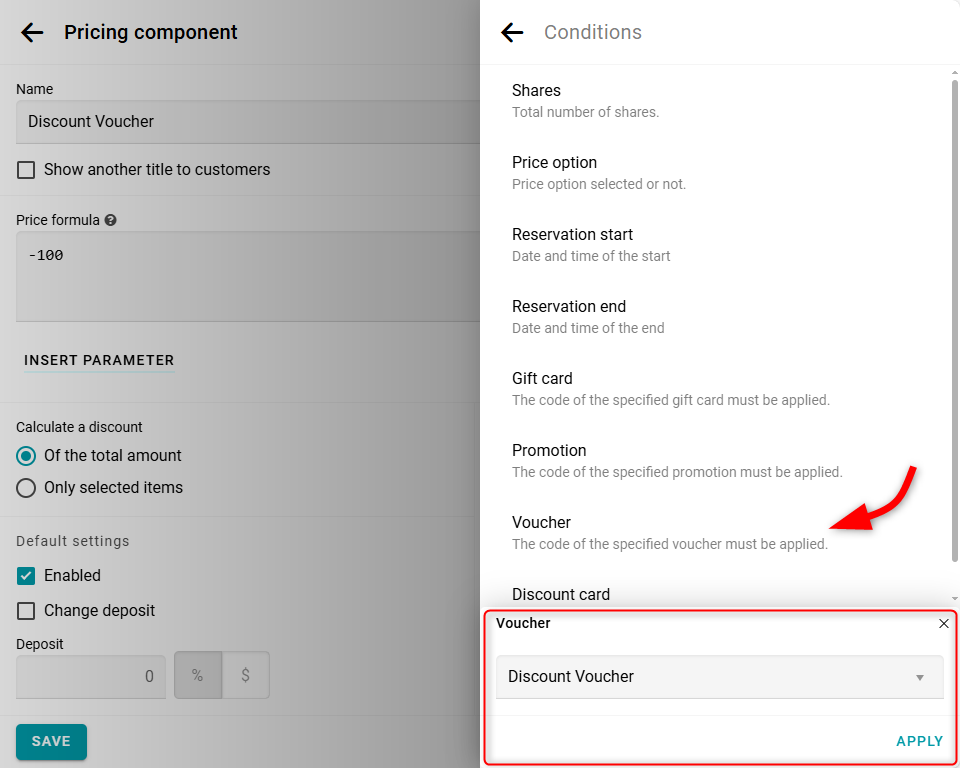This screenshot has height=768, width=960.
Task: Click Price formula help question icon
Action: pyautogui.click(x=111, y=220)
